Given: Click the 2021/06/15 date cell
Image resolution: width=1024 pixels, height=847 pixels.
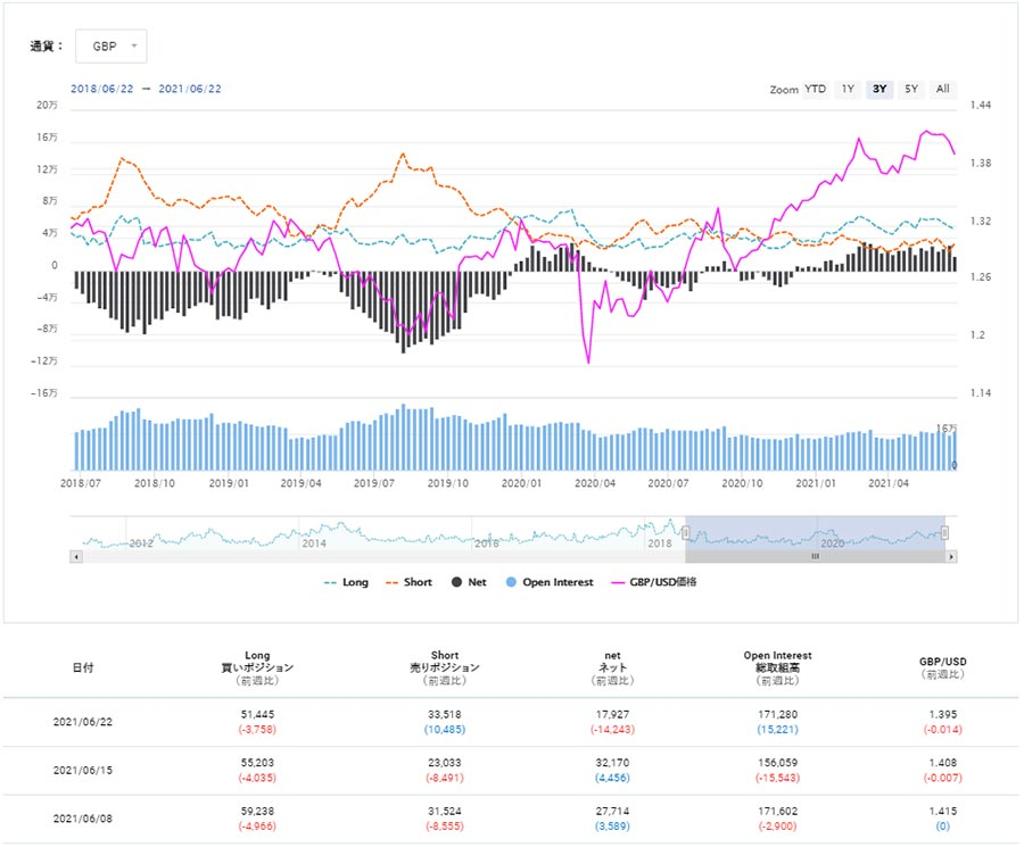Looking at the screenshot, I should 83,770.
